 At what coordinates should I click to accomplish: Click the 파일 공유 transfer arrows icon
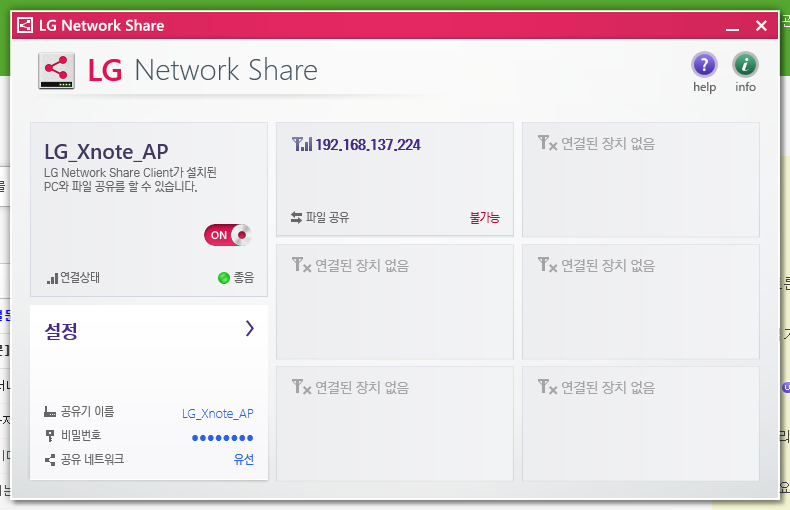click(296, 218)
